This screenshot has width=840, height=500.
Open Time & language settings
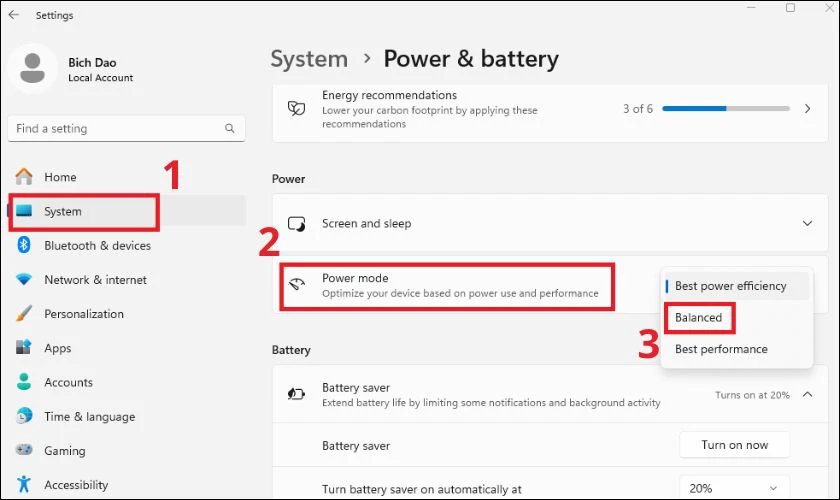tap(89, 417)
